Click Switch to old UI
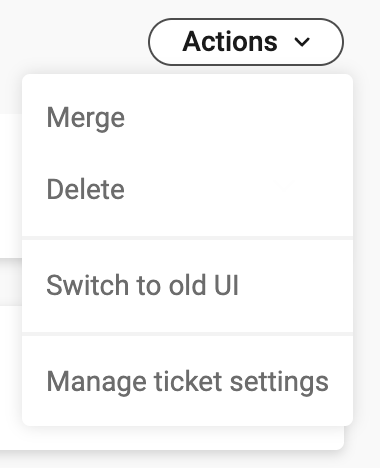 coord(187,285)
